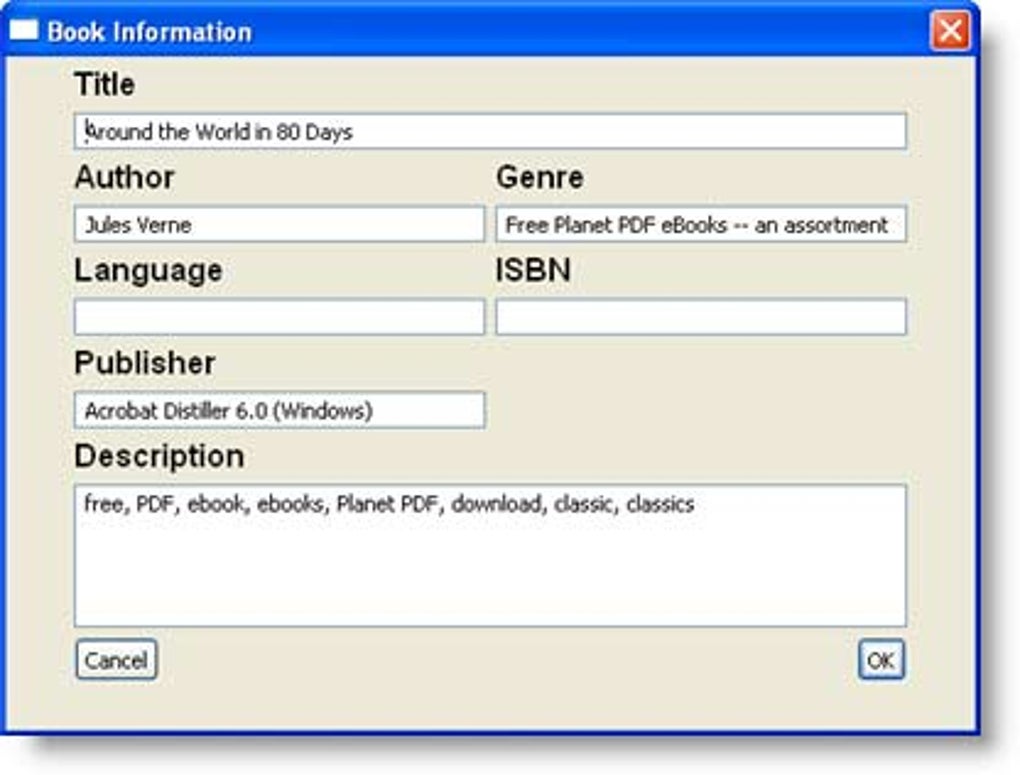1020x775 pixels.
Task: Click the Publisher field with Acrobat Distiller
Action: [x=279, y=410]
